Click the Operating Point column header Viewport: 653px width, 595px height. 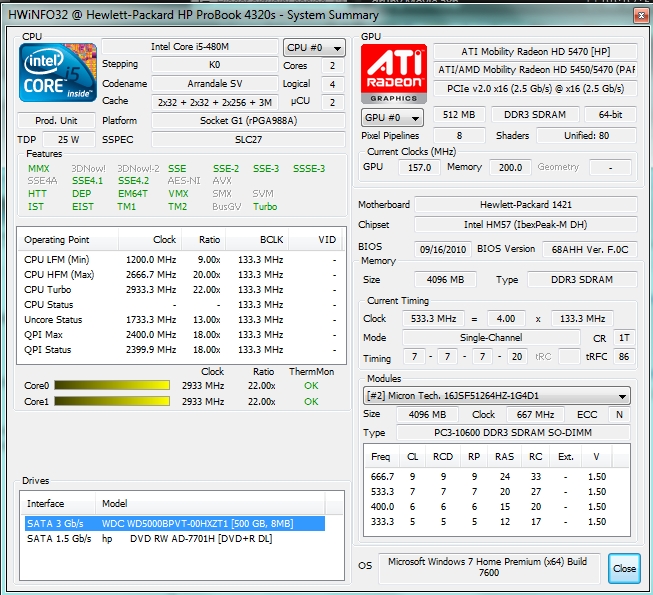tap(68, 240)
